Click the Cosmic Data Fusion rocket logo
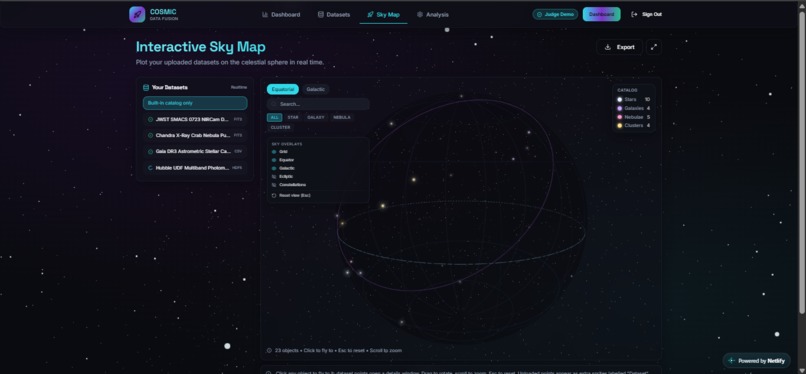Image resolution: width=806 pixels, height=374 pixels. pos(137,14)
